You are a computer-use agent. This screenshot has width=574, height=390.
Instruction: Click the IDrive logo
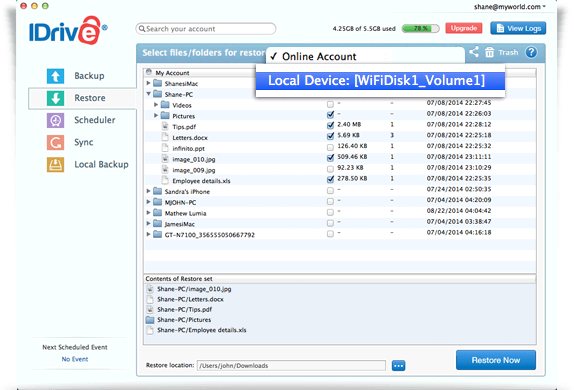(x=68, y=30)
